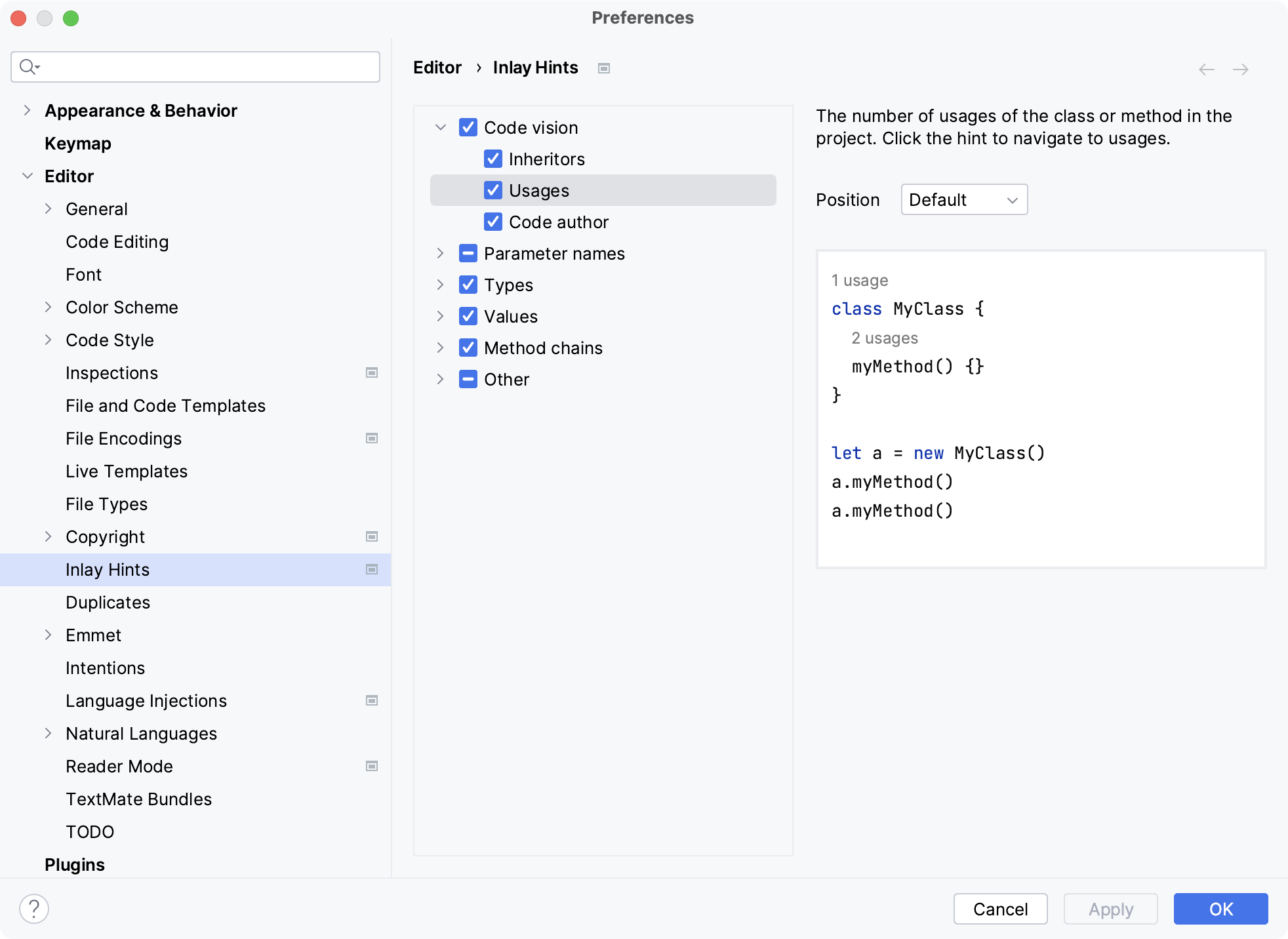Viewport: 1288px width, 939px height.
Task: Expand the Parameter names section
Action: (x=441, y=253)
